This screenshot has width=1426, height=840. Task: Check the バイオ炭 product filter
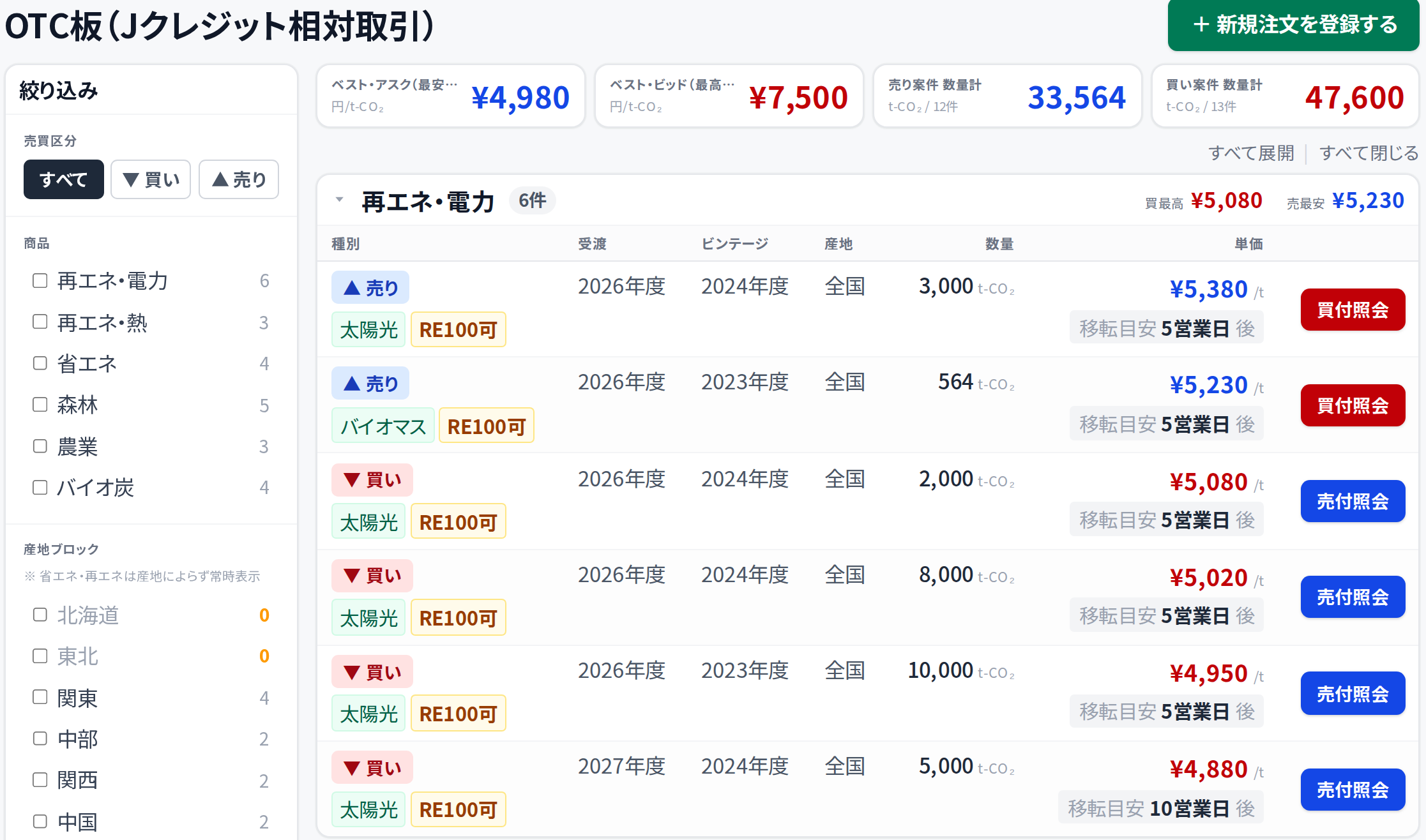40,488
